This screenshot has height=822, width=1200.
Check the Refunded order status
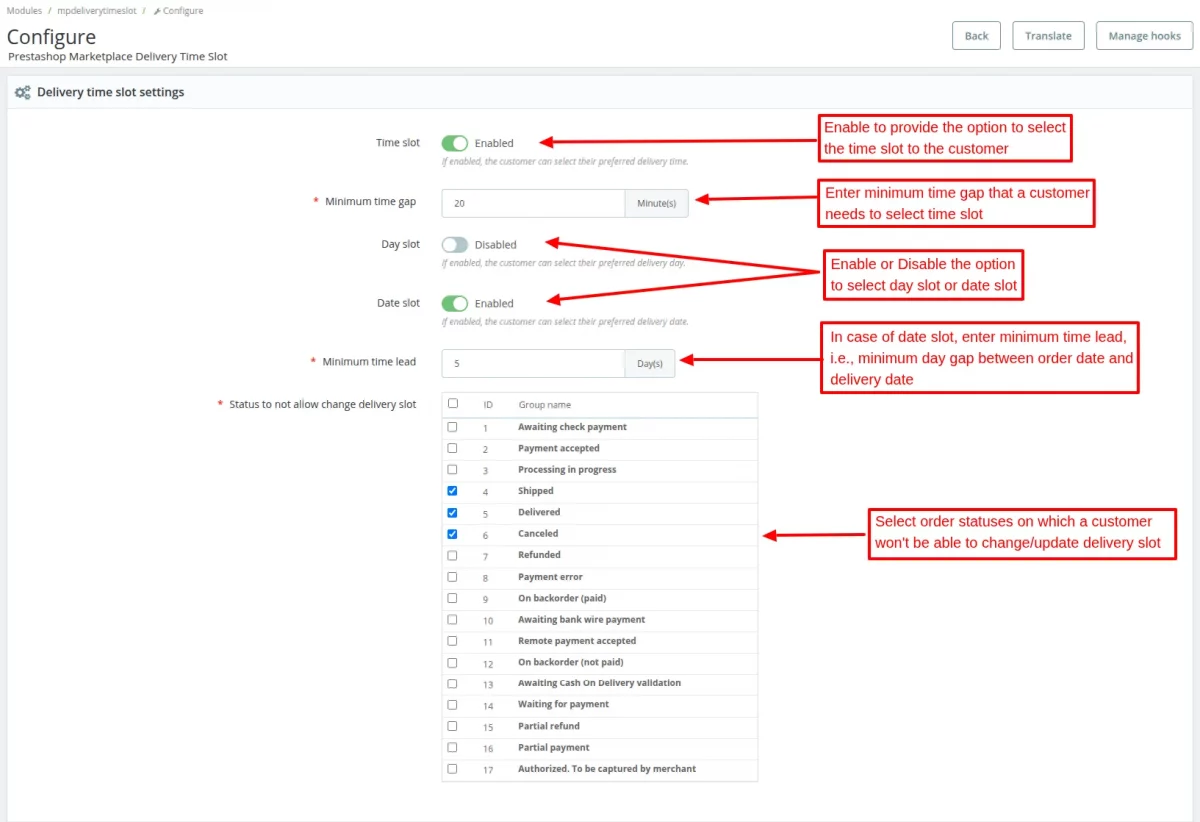(x=452, y=555)
